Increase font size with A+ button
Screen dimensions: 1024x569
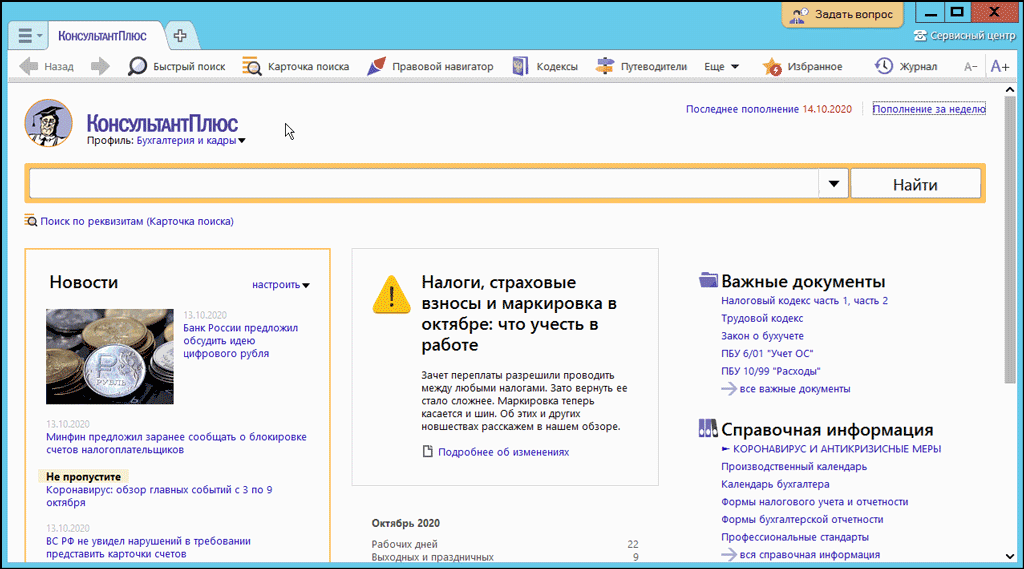click(1000, 66)
